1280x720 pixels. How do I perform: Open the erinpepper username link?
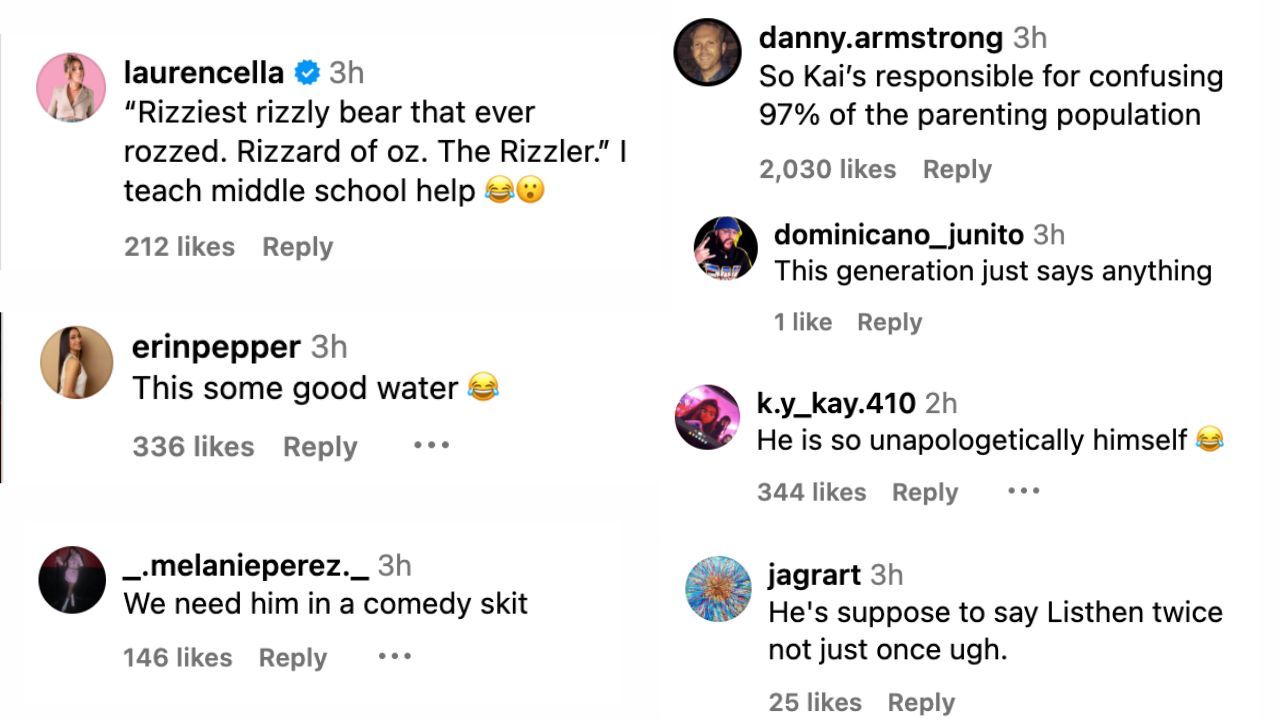(216, 347)
